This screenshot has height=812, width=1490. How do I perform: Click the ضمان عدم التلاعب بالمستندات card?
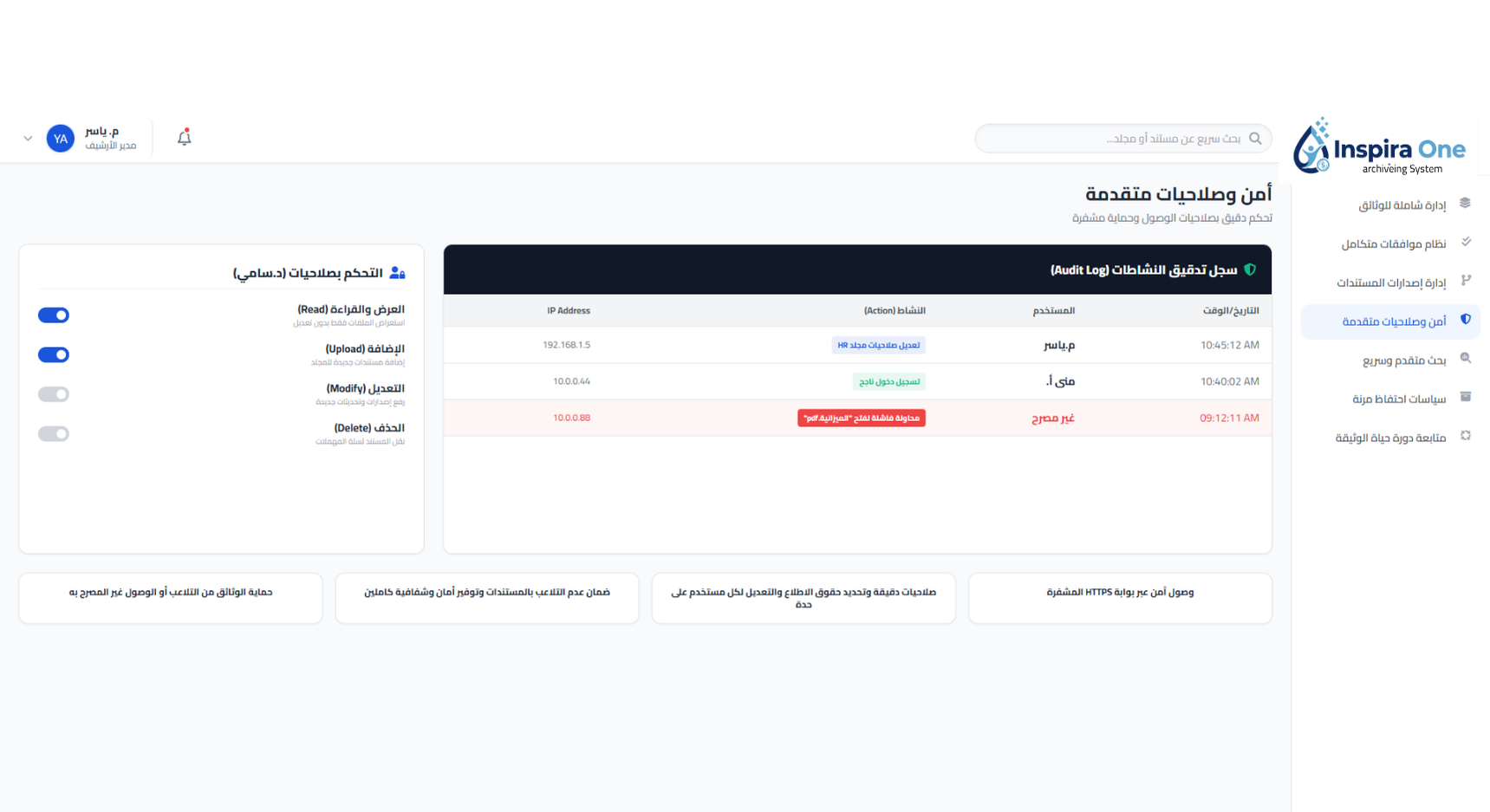point(487,598)
